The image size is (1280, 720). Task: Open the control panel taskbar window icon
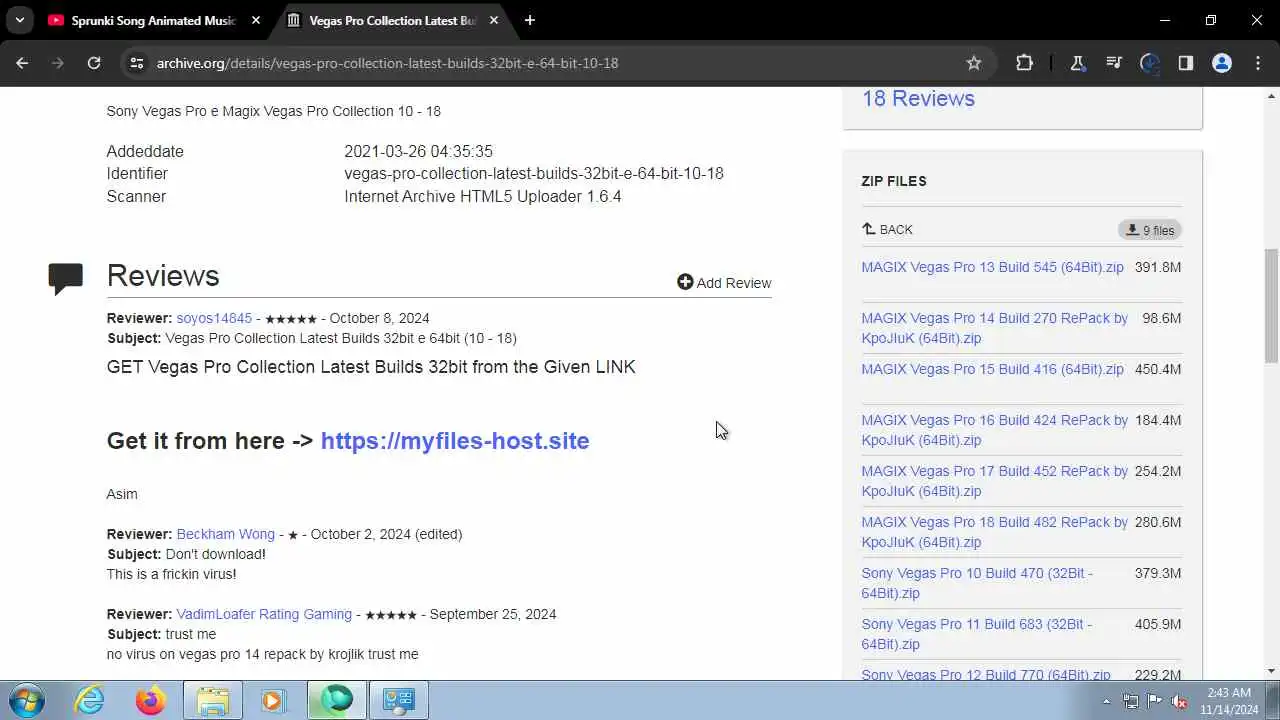tap(399, 700)
